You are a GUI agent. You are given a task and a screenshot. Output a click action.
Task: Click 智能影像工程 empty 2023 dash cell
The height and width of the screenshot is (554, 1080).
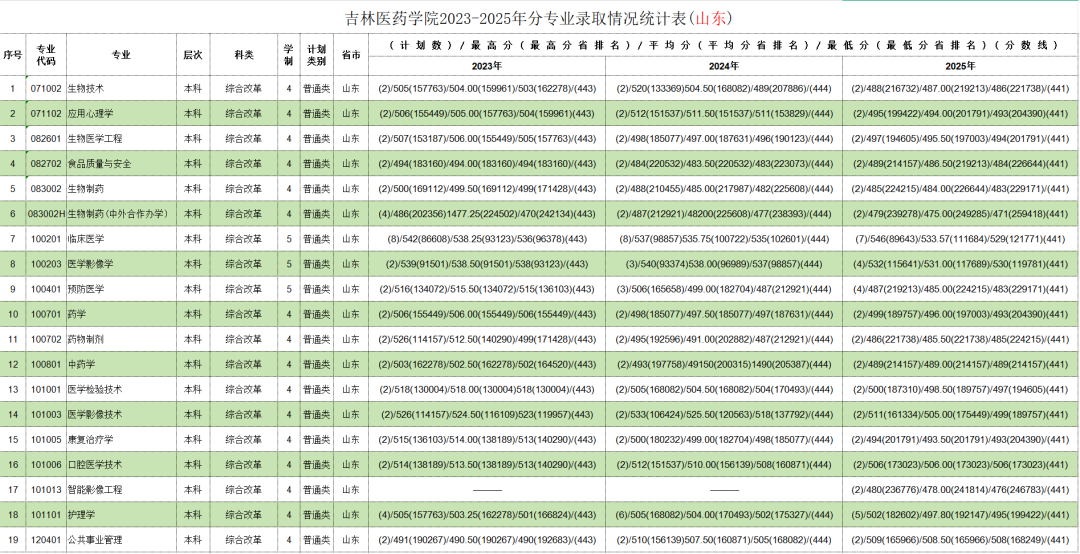tap(486, 490)
